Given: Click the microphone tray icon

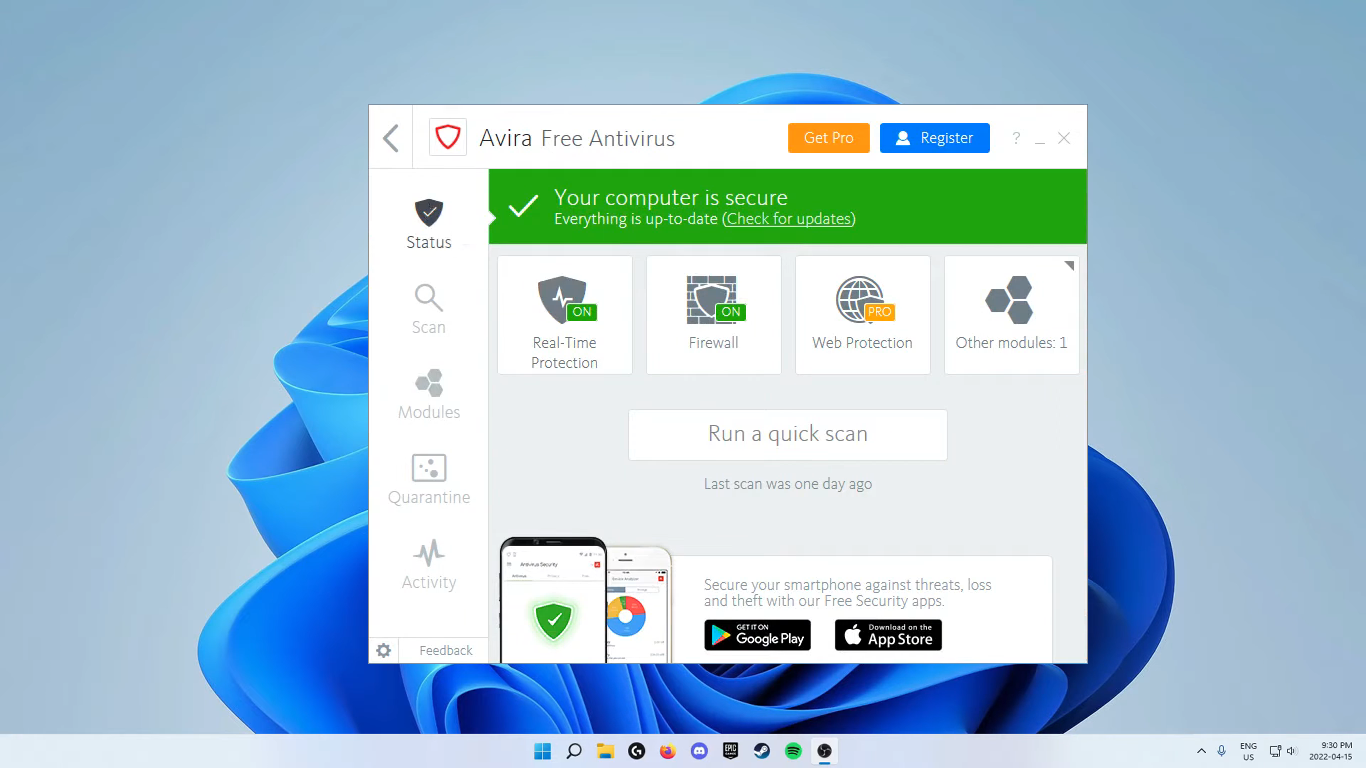Looking at the screenshot, I should [x=1222, y=751].
